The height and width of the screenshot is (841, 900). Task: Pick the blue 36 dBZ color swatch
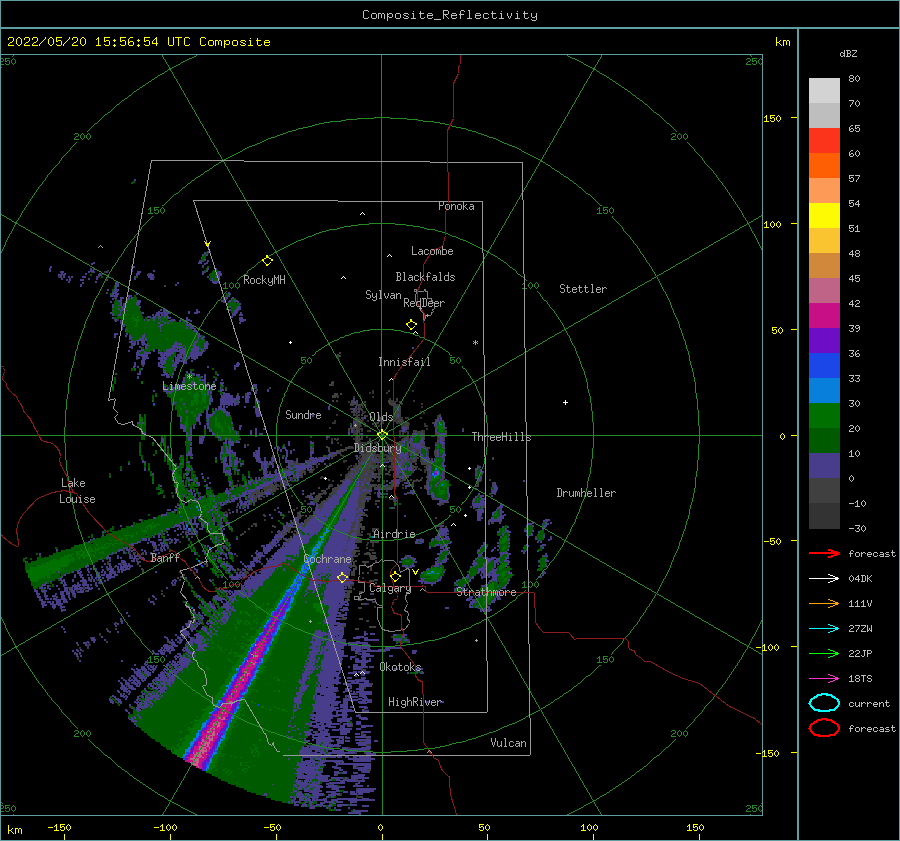(824, 365)
